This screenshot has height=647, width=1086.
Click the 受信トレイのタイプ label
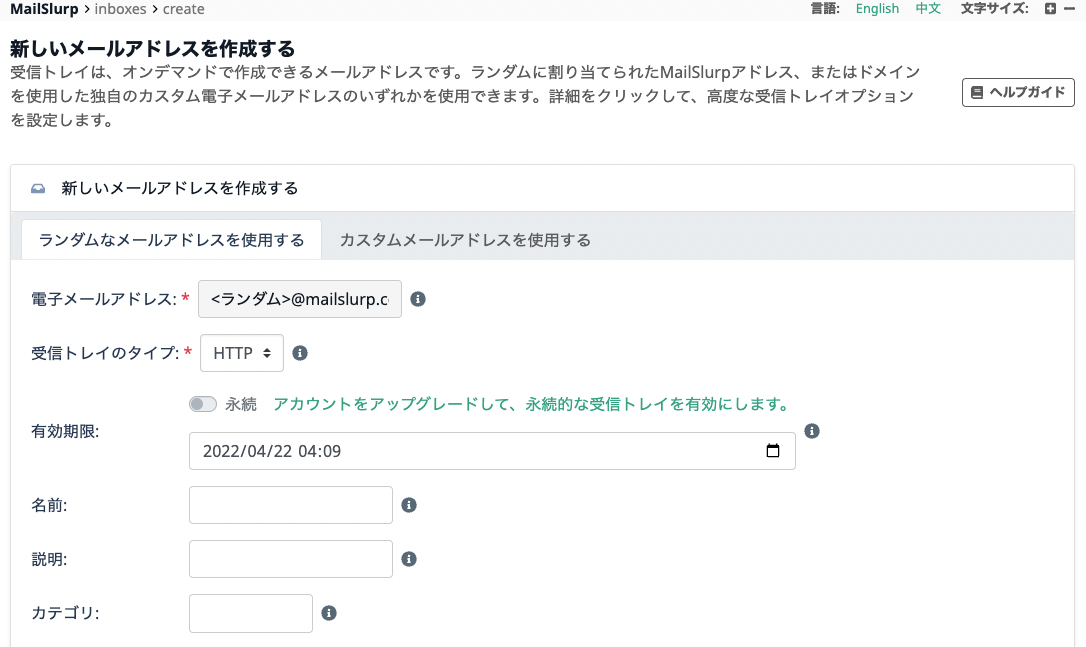pos(105,353)
